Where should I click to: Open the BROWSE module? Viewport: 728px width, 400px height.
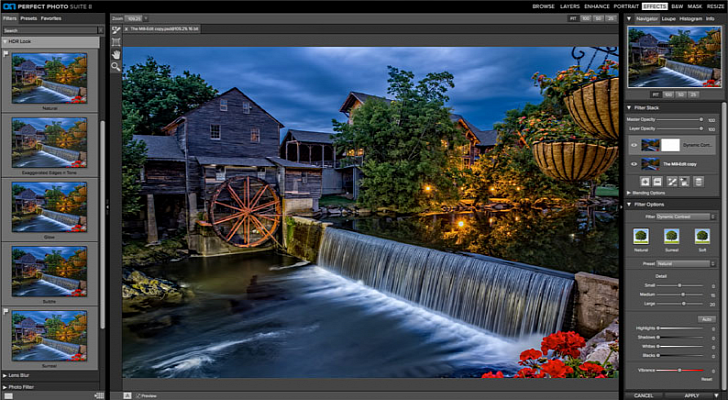(543, 6)
